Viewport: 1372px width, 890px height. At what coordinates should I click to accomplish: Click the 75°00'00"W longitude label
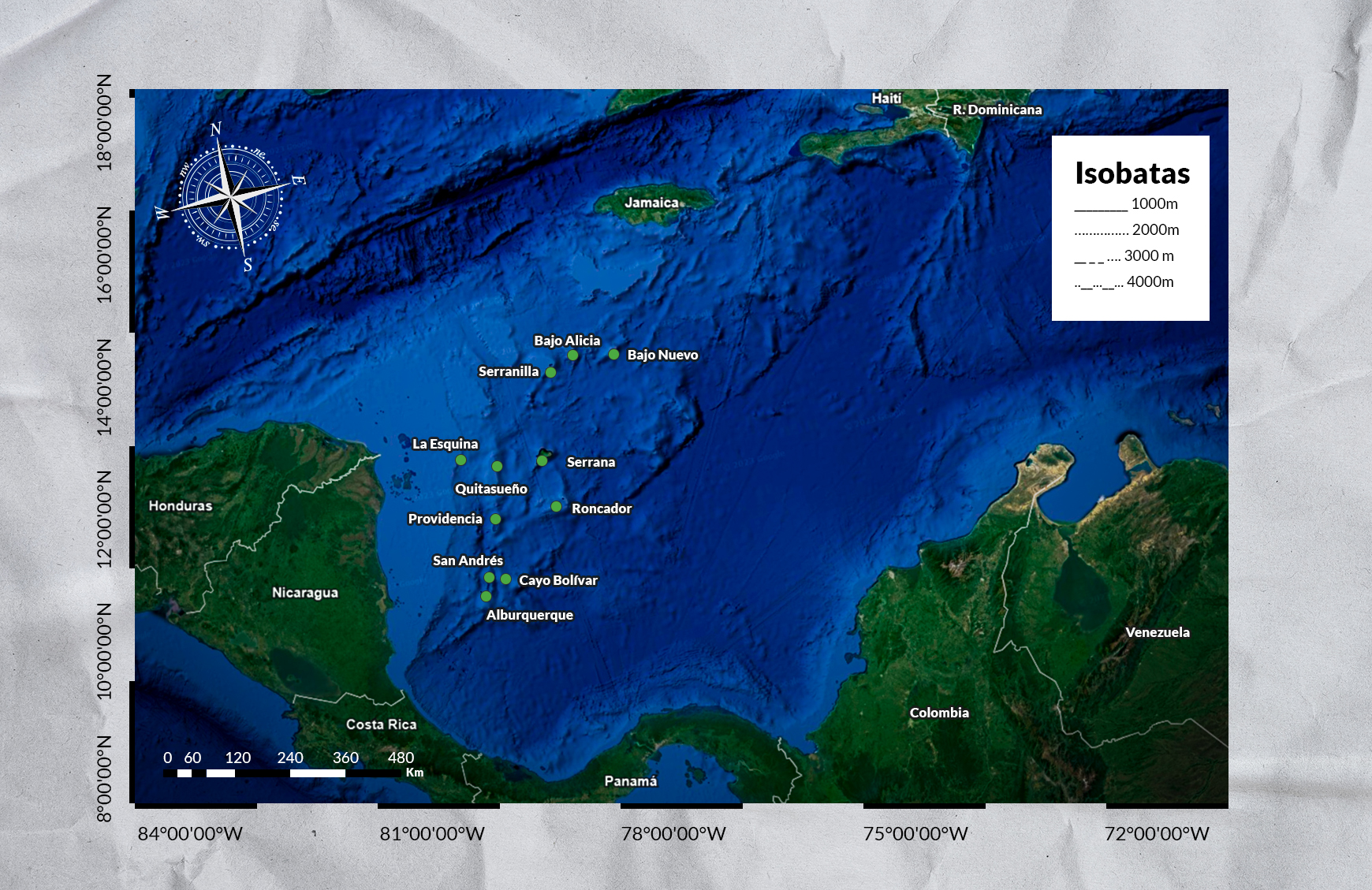[915, 834]
